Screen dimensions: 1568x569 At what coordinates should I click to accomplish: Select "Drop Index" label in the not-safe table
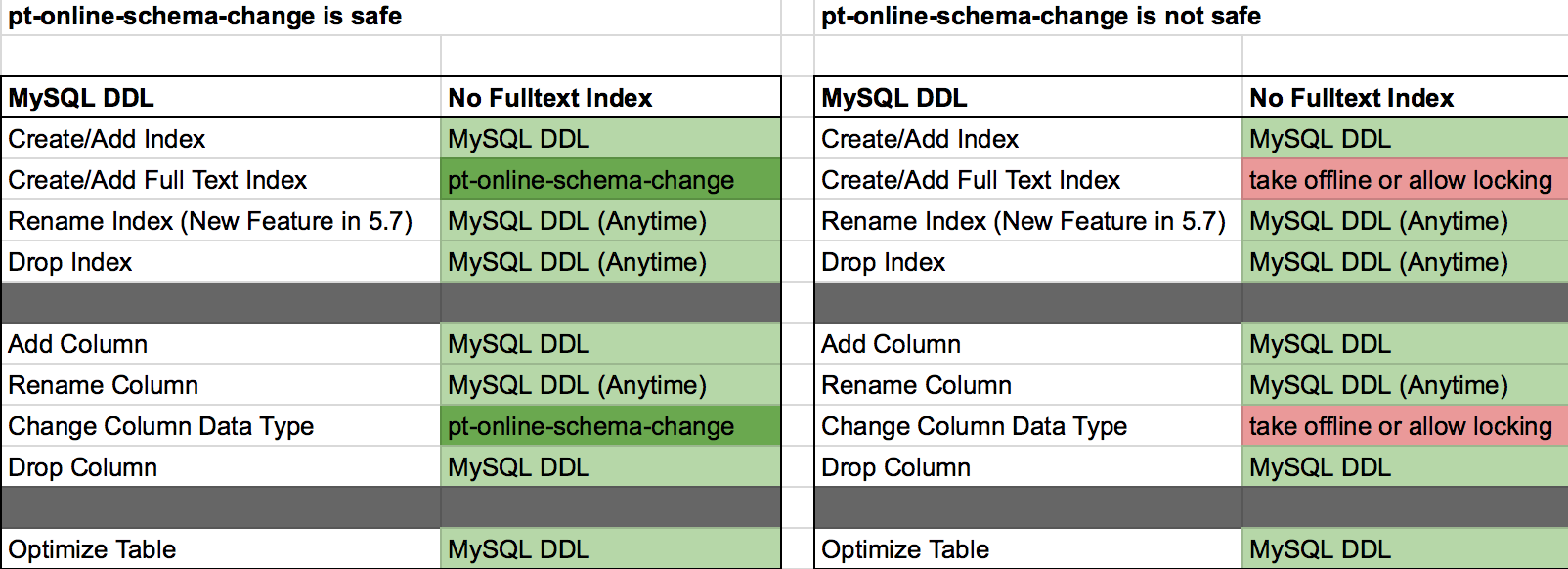883,262
